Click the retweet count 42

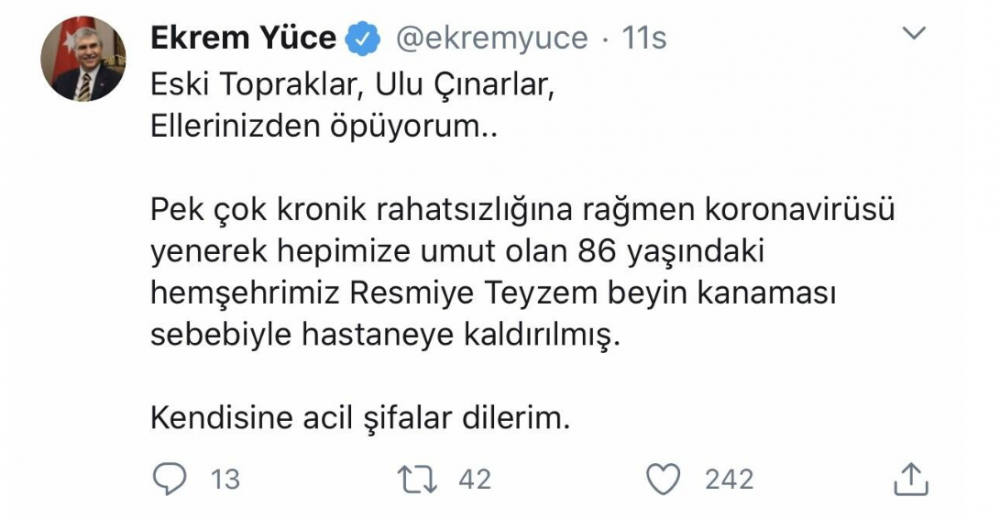[x=475, y=480]
